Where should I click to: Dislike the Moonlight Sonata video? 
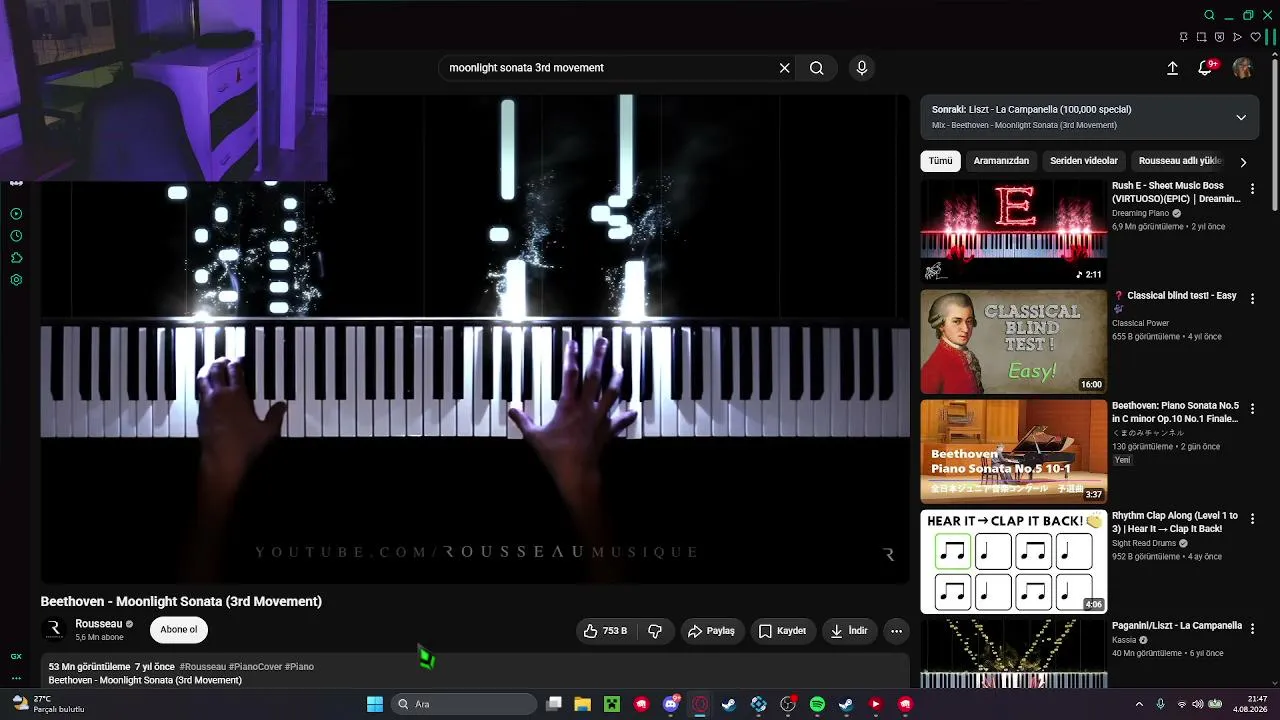[655, 631]
